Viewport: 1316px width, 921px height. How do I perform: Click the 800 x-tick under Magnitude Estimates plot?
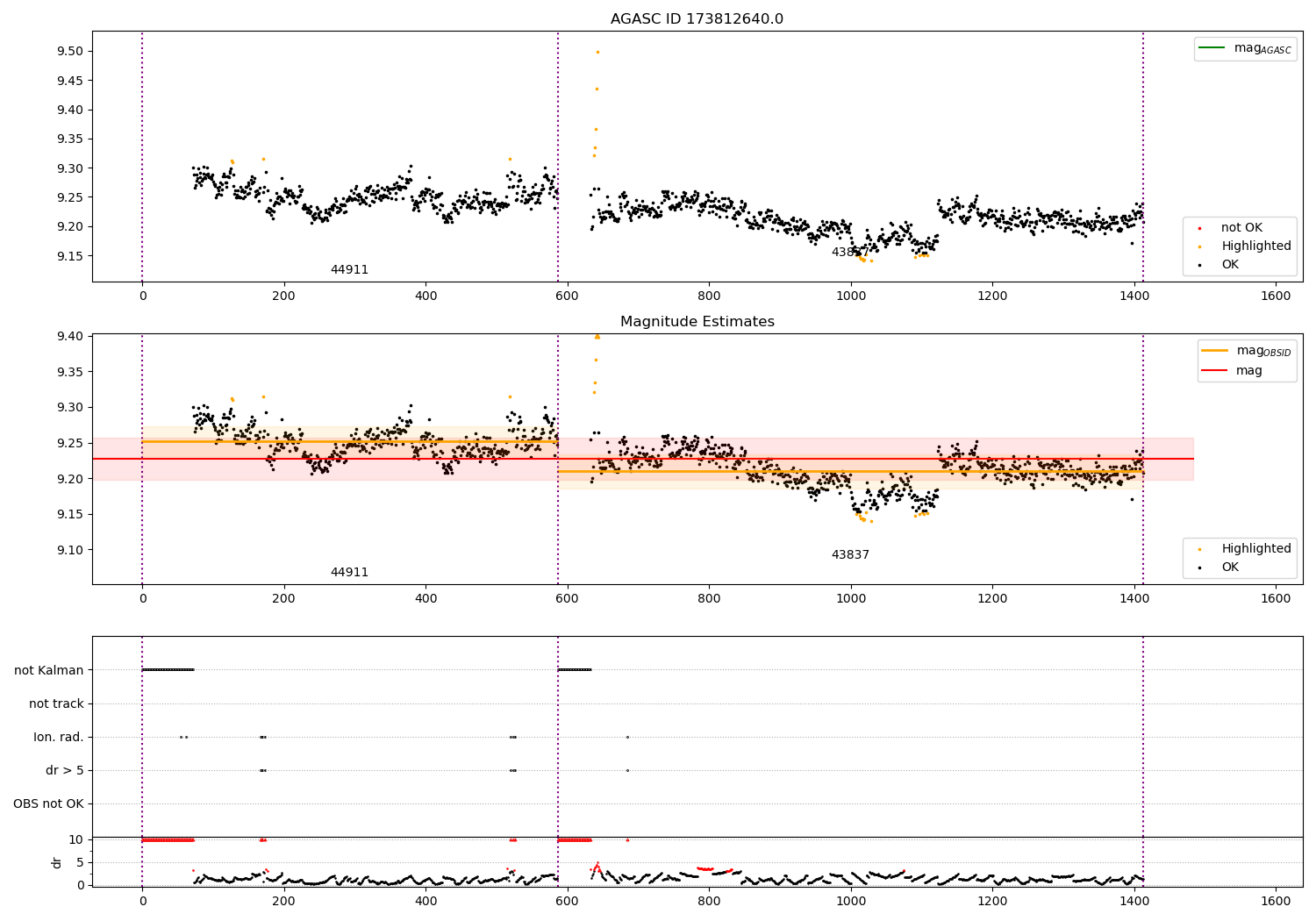pos(709,599)
